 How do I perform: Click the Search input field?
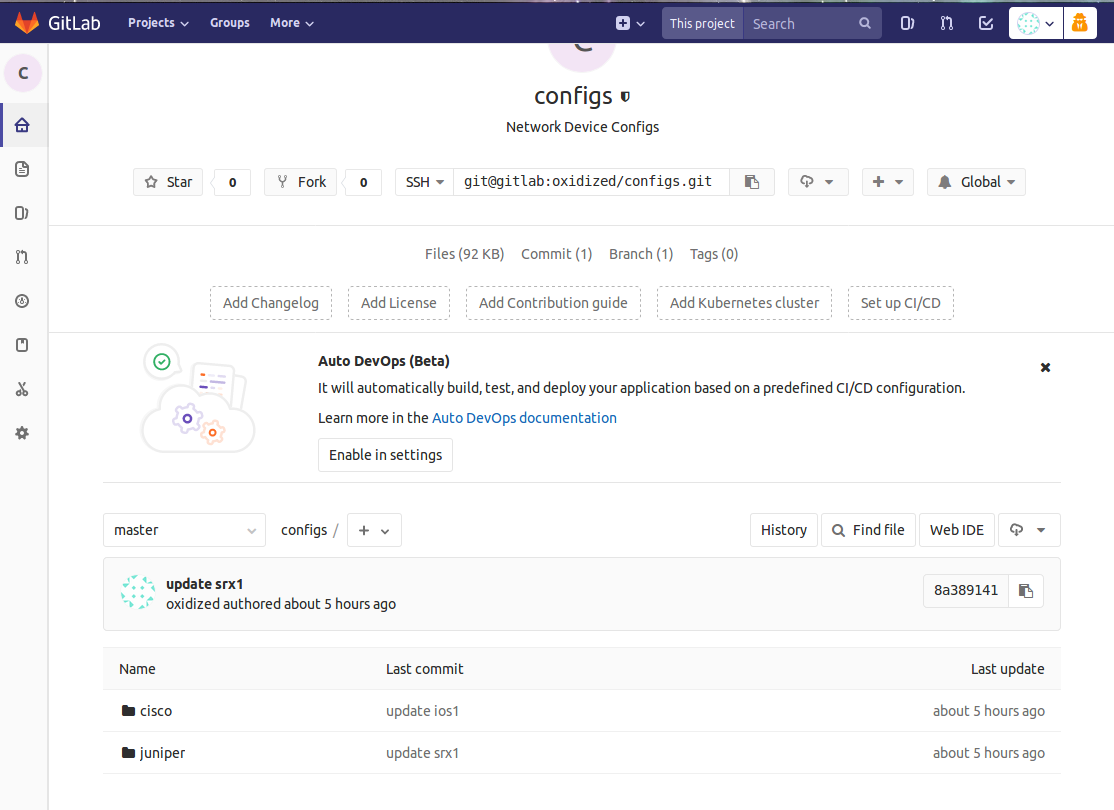pos(800,23)
